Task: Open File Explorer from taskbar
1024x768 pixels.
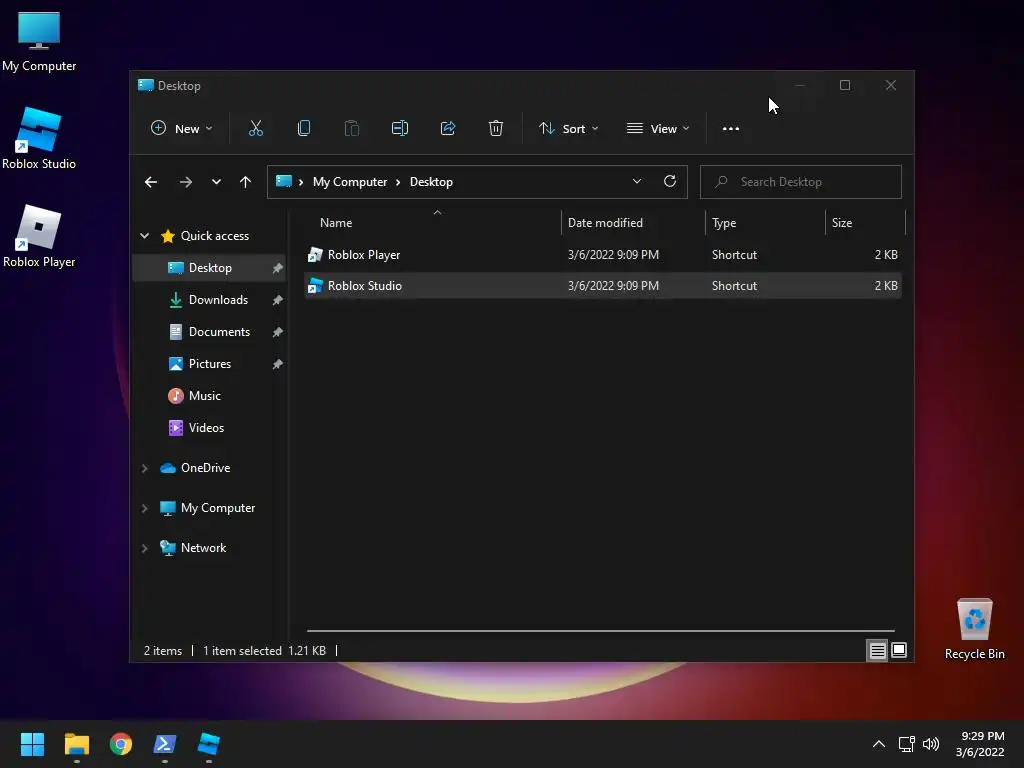Action: [77, 744]
